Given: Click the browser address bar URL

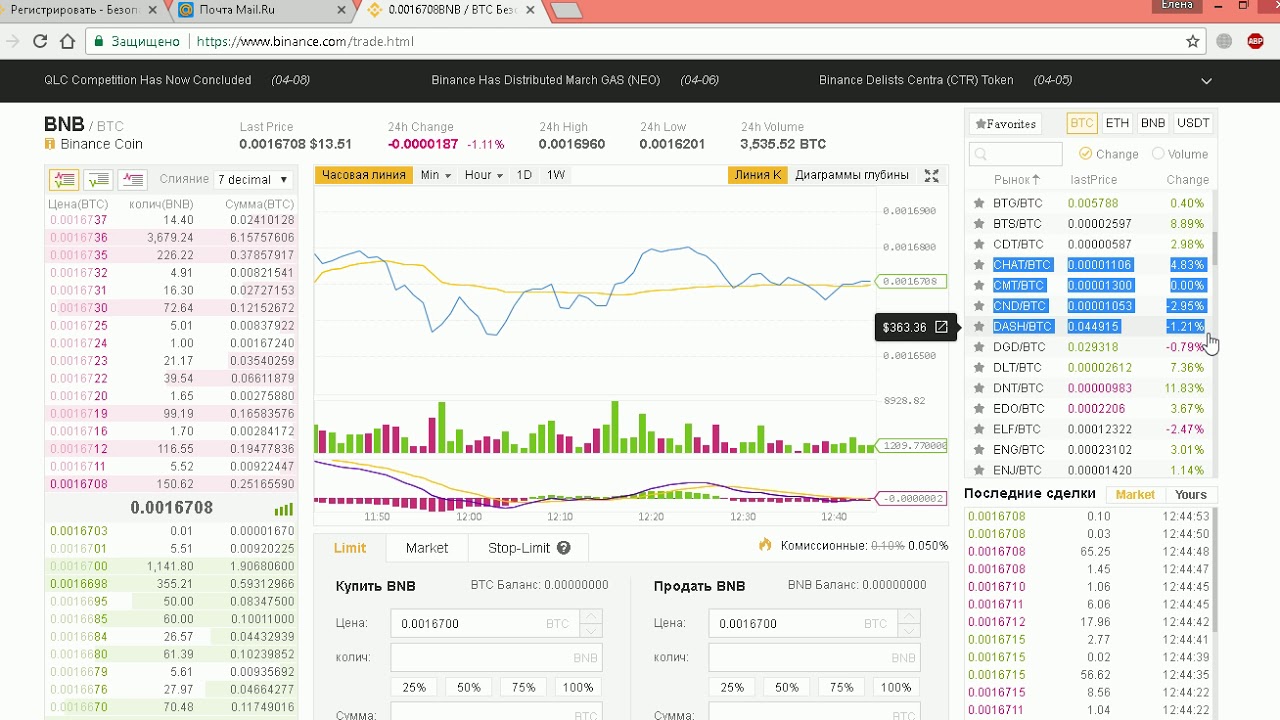Looking at the screenshot, I should (x=305, y=41).
